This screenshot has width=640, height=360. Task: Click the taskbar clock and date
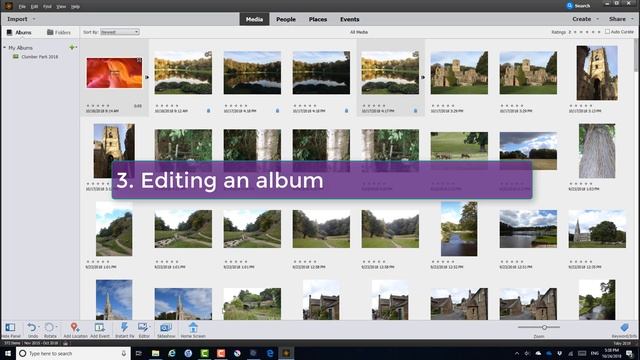click(x=611, y=353)
